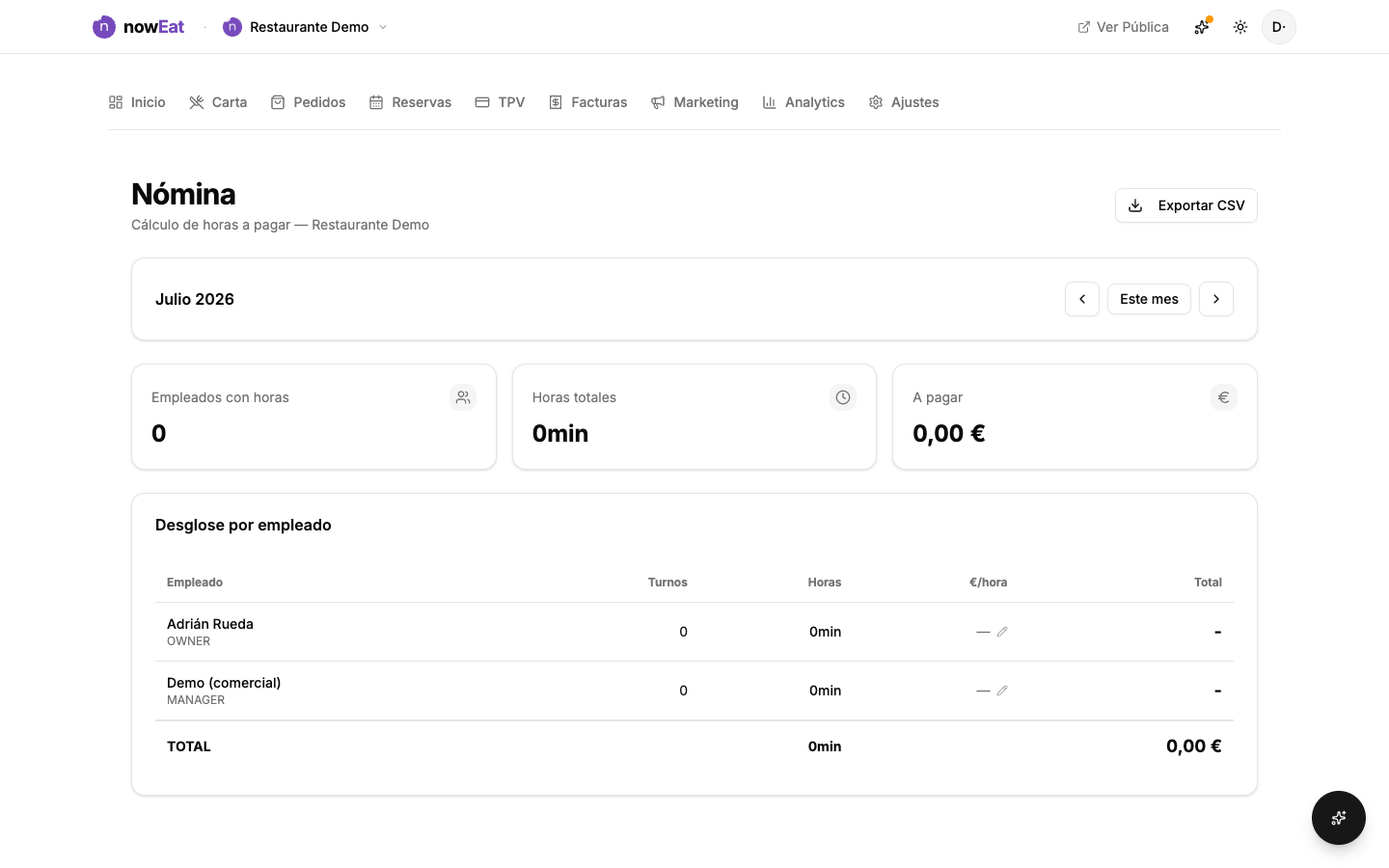Click the Analytics bar chart icon
The height and width of the screenshot is (868, 1389).
(770, 102)
